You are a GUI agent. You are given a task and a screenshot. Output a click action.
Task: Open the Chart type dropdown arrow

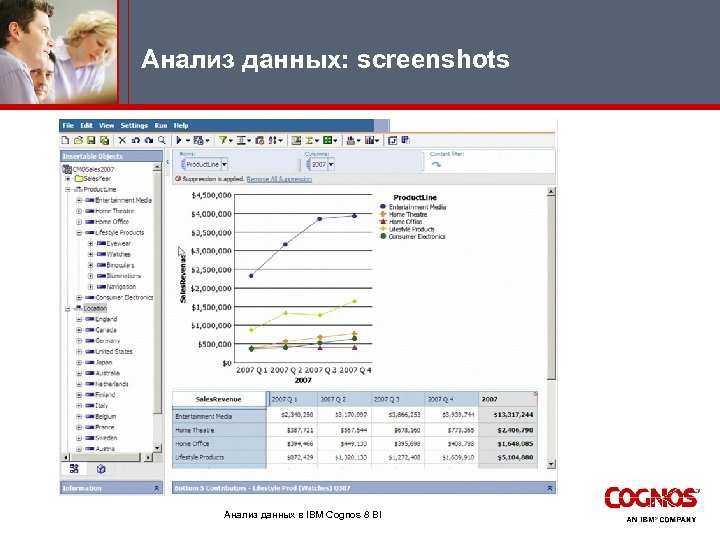point(359,141)
